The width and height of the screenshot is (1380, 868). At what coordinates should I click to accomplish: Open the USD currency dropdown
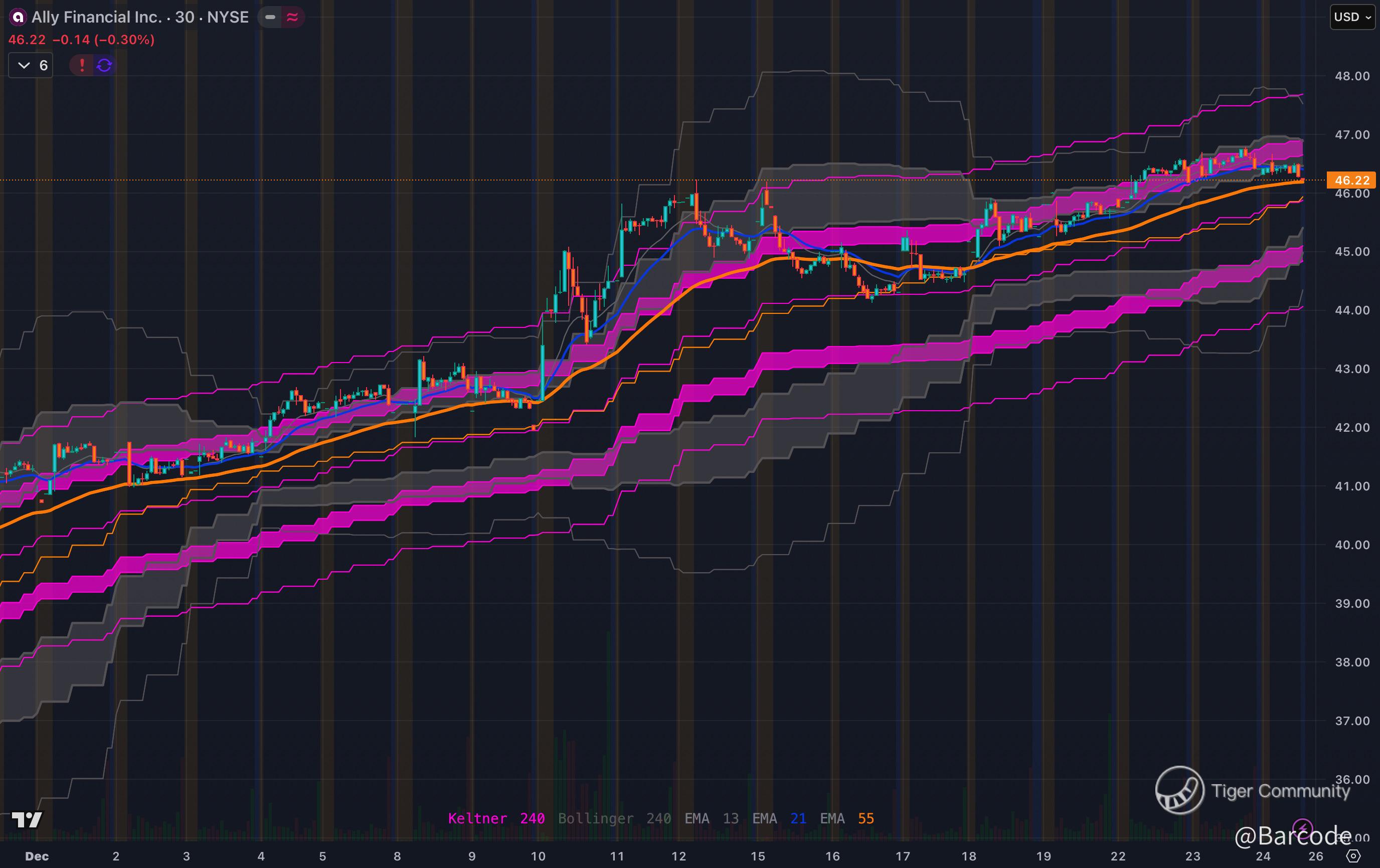point(1351,17)
